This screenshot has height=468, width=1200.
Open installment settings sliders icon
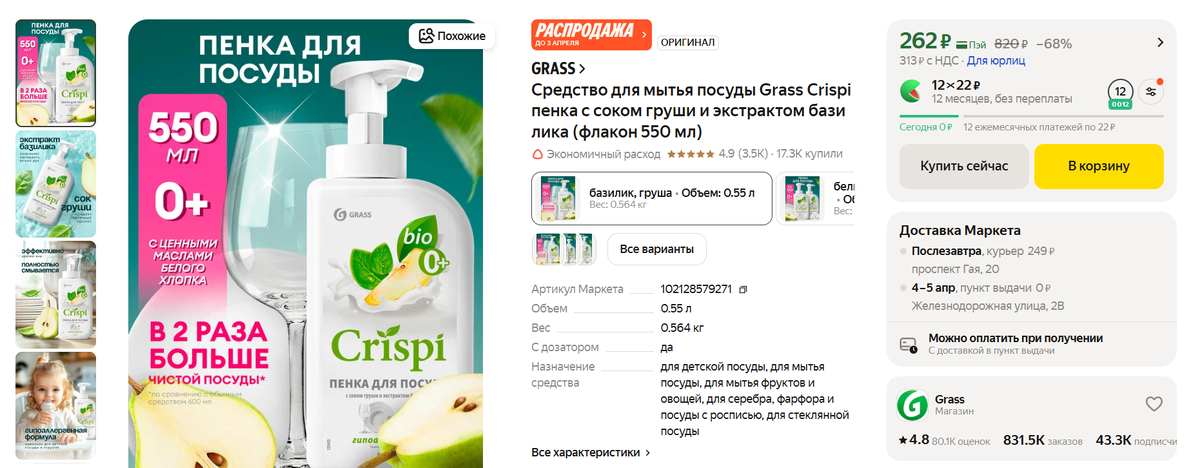(1152, 91)
